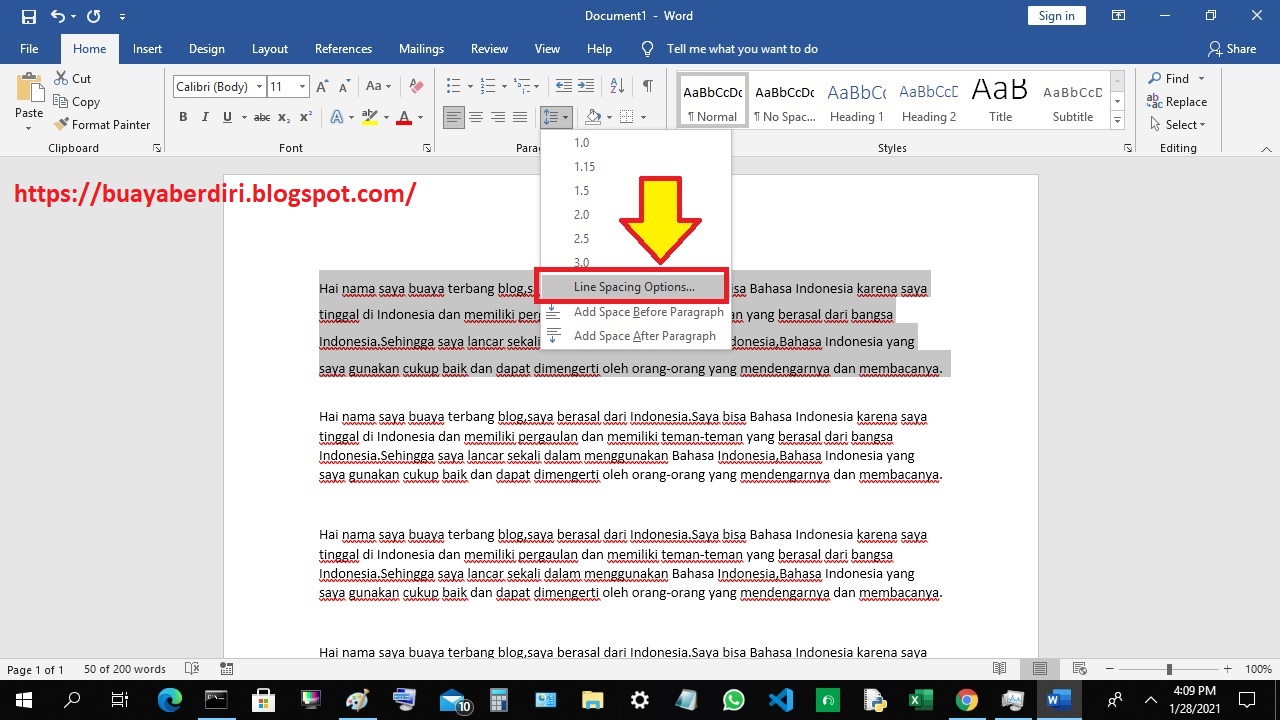Viewport: 1280px width, 720px height.
Task: Toggle Superscript formatting
Action: tap(304, 117)
